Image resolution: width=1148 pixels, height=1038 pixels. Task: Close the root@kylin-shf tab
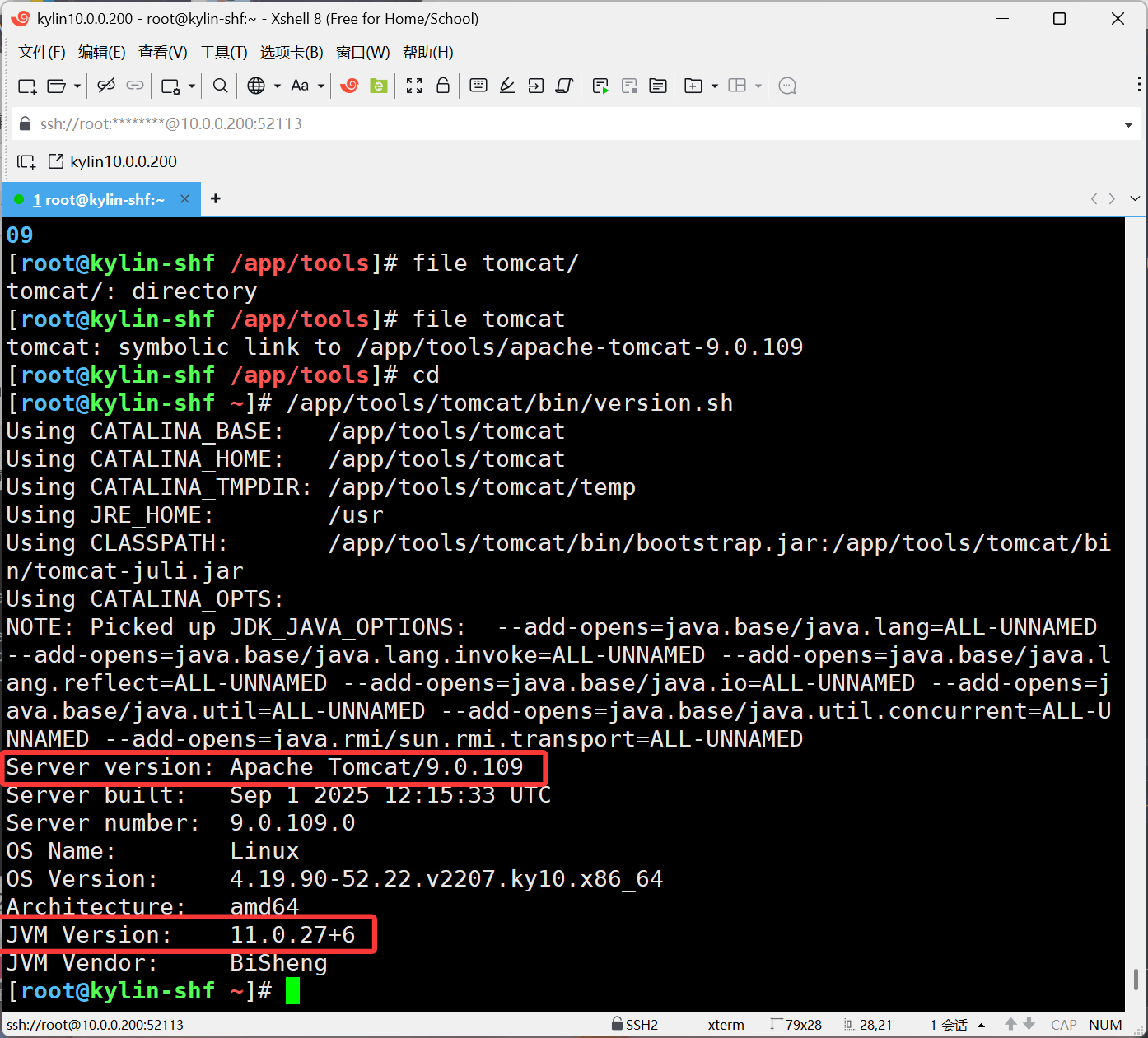pyautogui.click(x=184, y=199)
